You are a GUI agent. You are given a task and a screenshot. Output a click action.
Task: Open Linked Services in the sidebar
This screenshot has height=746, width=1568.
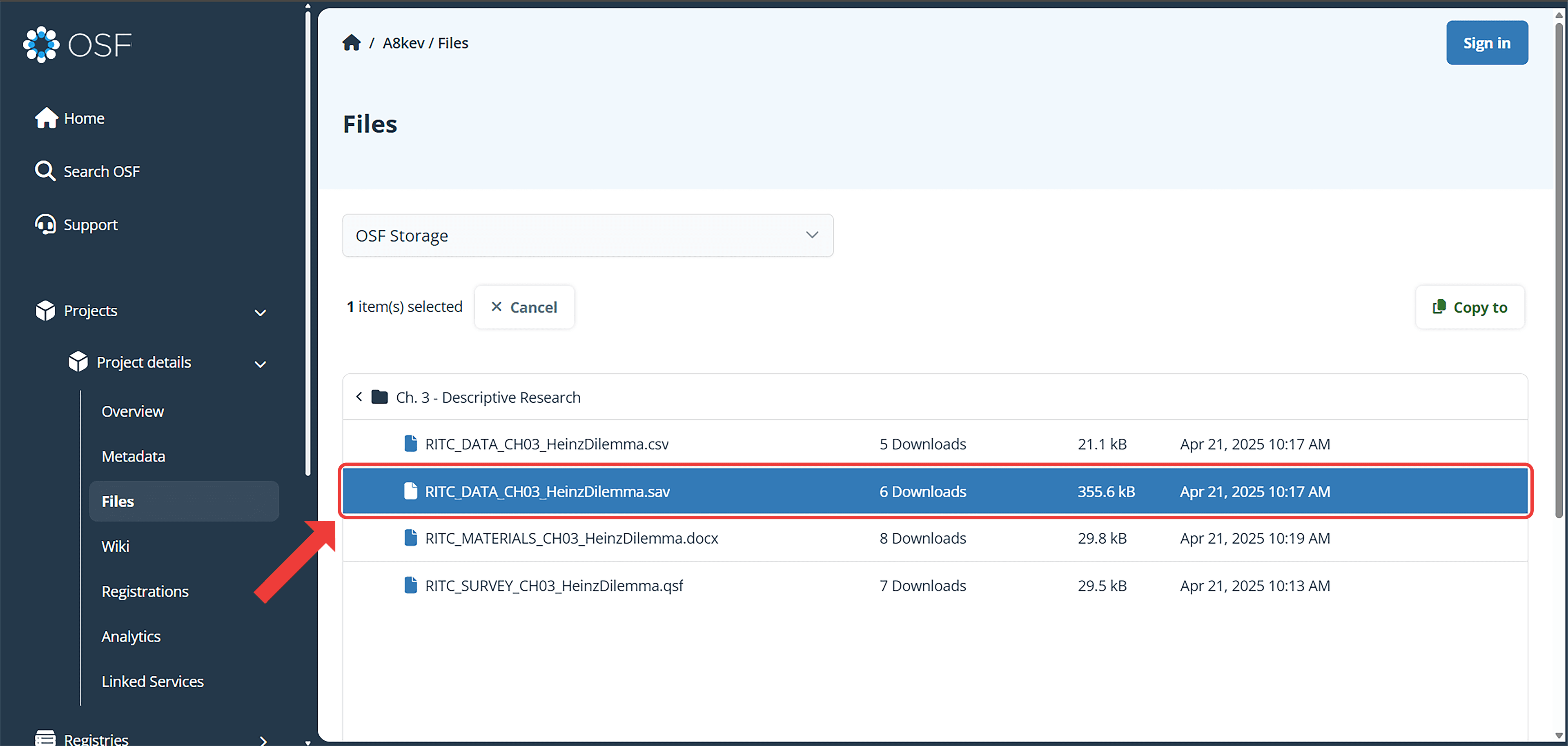coord(153,682)
